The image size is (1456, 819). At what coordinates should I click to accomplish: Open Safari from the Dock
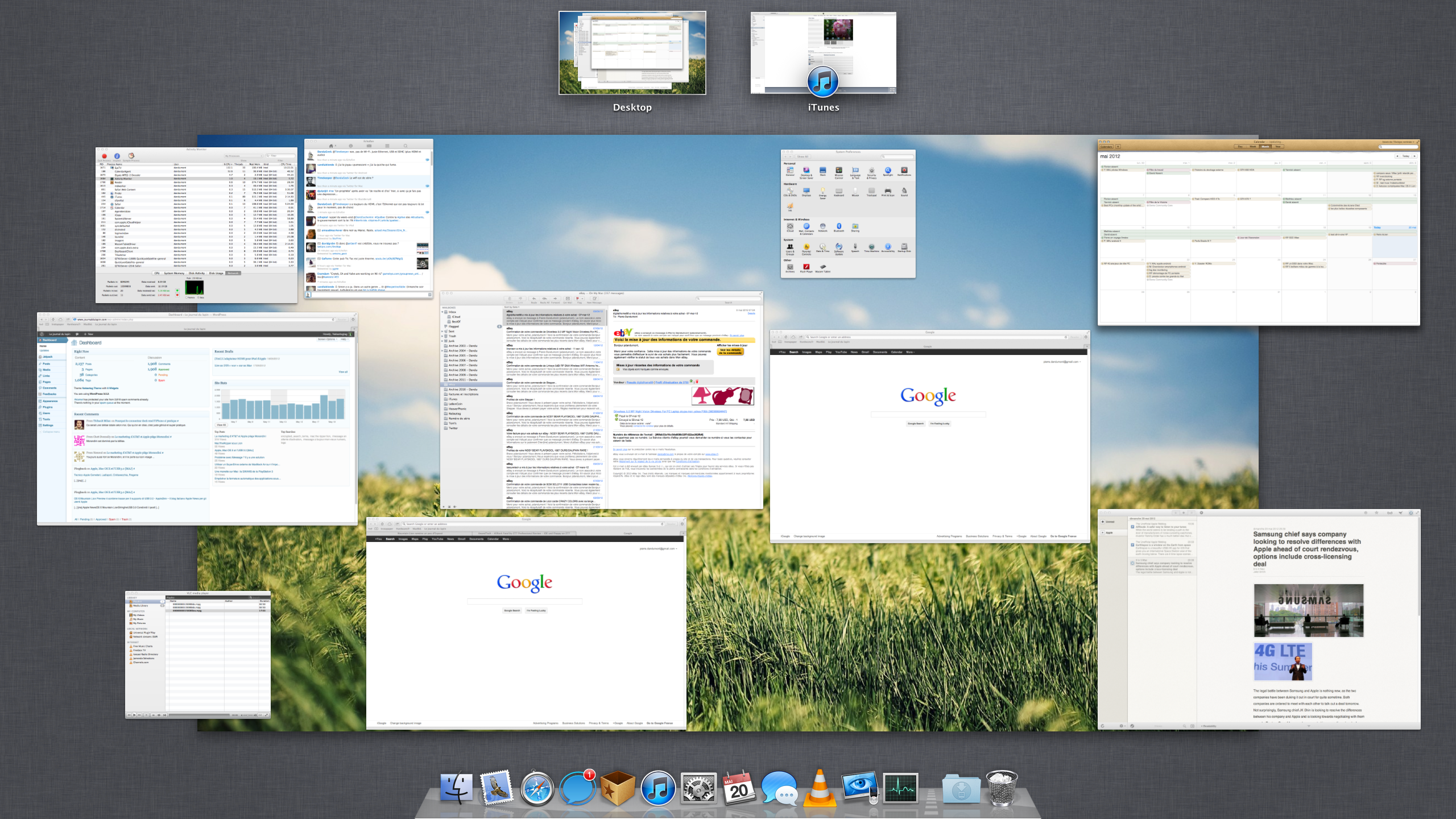(536, 789)
